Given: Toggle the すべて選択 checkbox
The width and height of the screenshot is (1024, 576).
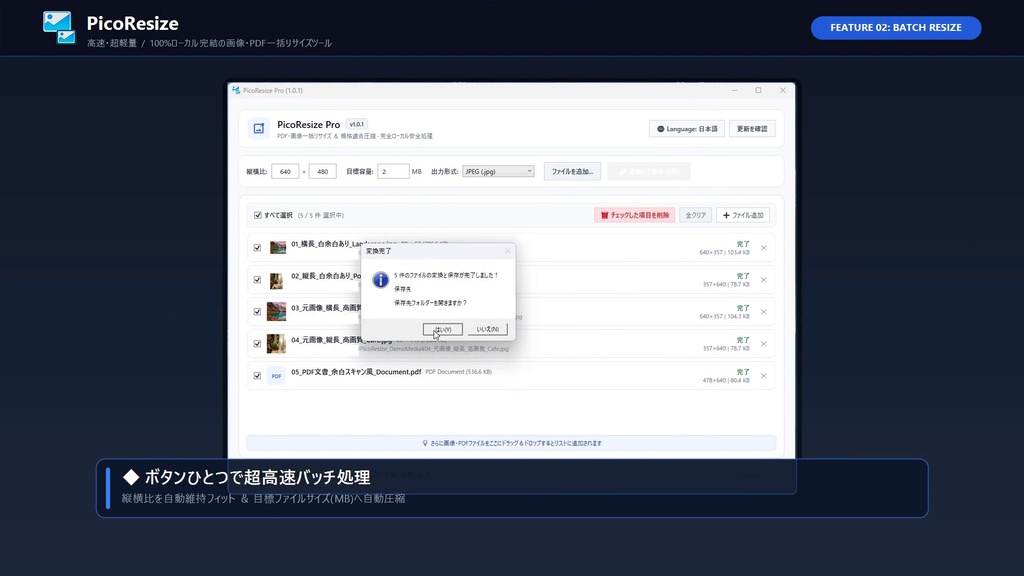Looking at the screenshot, I should click(x=257, y=215).
